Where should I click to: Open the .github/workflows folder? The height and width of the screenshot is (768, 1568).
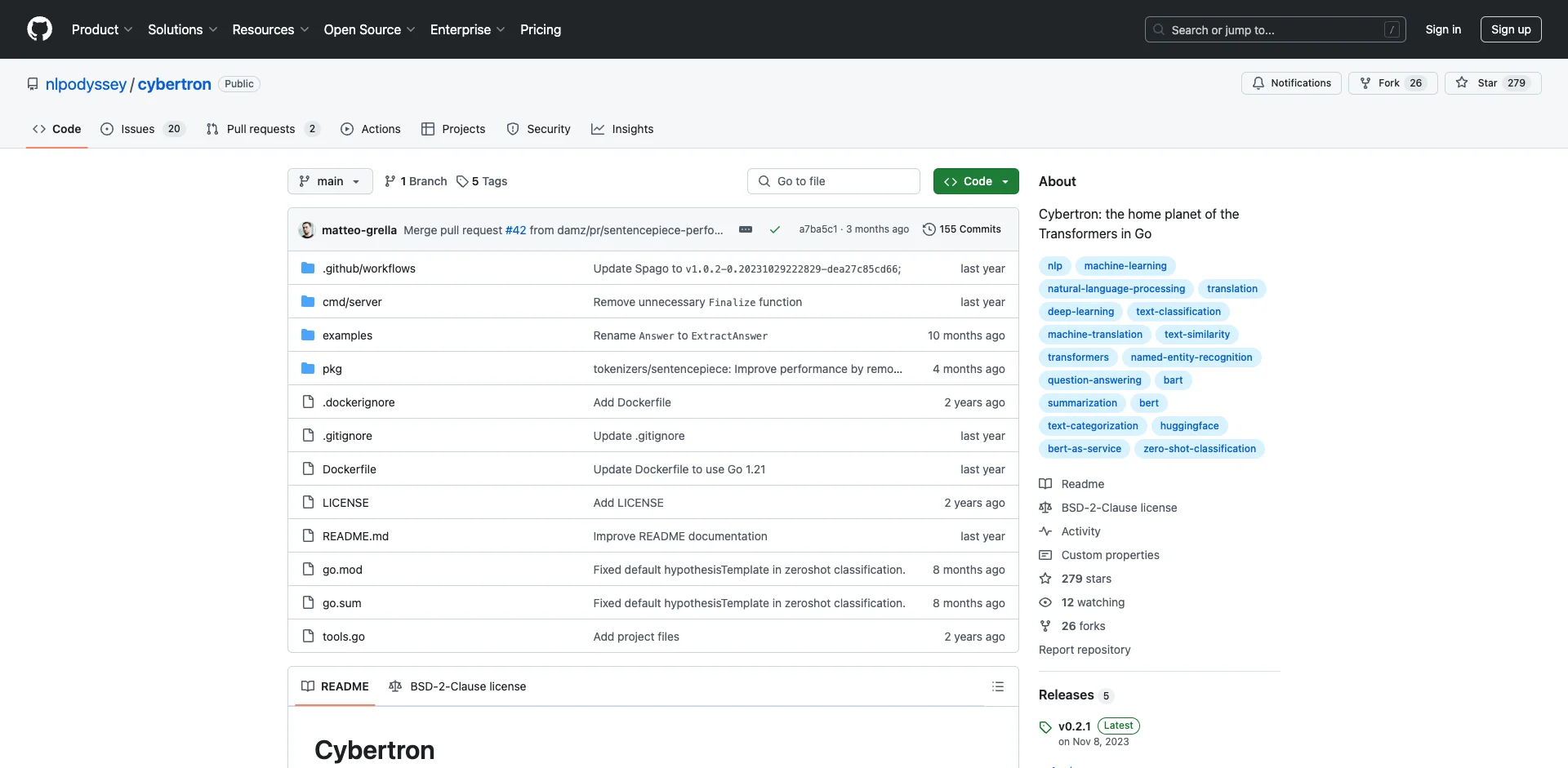(369, 269)
